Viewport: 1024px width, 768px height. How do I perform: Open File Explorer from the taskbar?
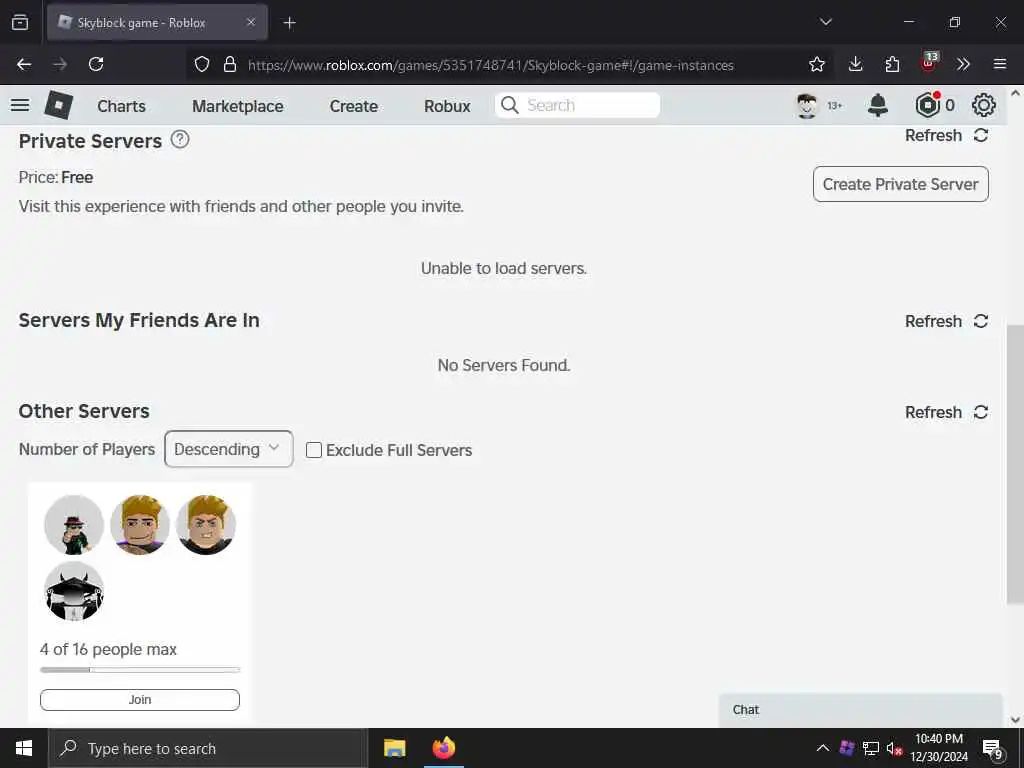click(394, 748)
